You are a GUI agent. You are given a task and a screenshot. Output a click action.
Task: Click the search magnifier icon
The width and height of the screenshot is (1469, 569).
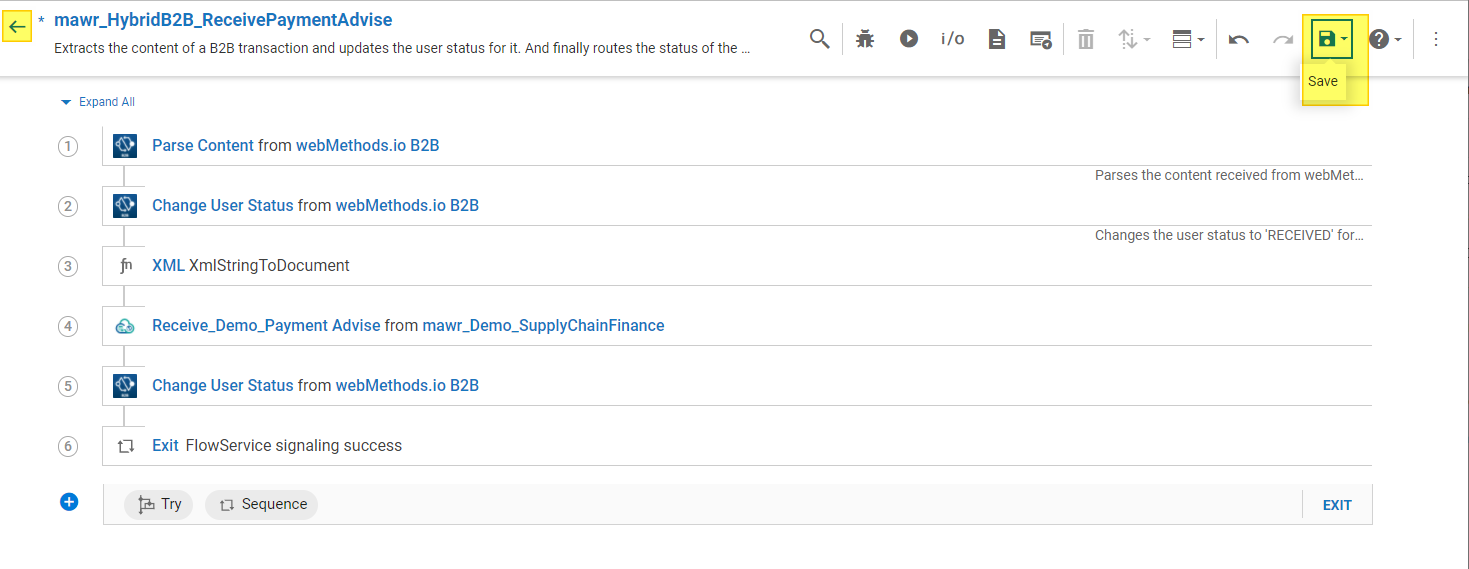tap(820, 39)
